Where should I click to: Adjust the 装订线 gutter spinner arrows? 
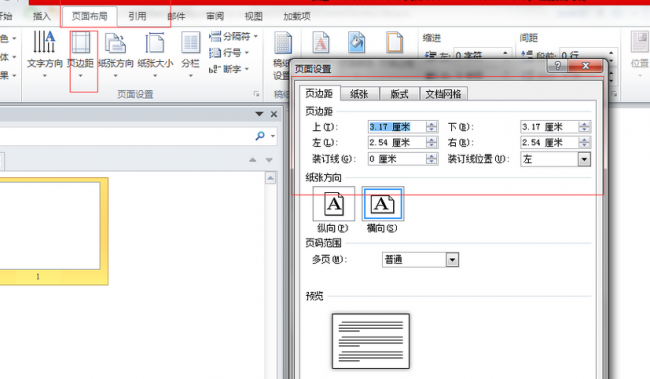432,159
